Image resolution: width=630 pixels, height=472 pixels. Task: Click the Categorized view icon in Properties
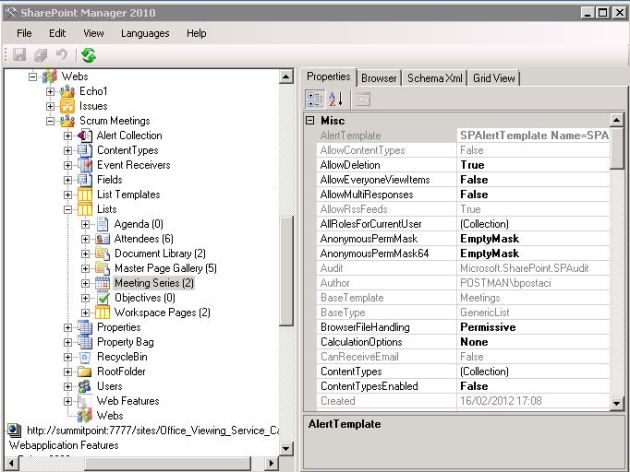314,100
